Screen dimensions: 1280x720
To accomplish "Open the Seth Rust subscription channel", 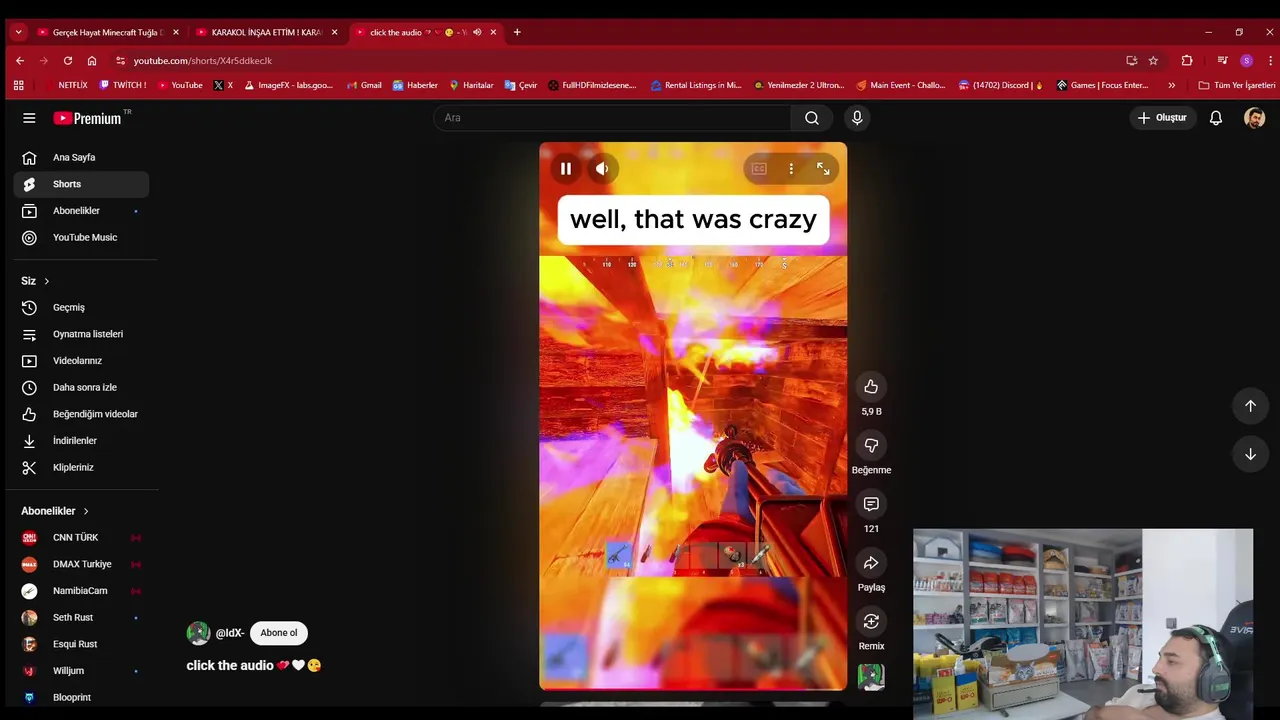I will coord(81,617).
